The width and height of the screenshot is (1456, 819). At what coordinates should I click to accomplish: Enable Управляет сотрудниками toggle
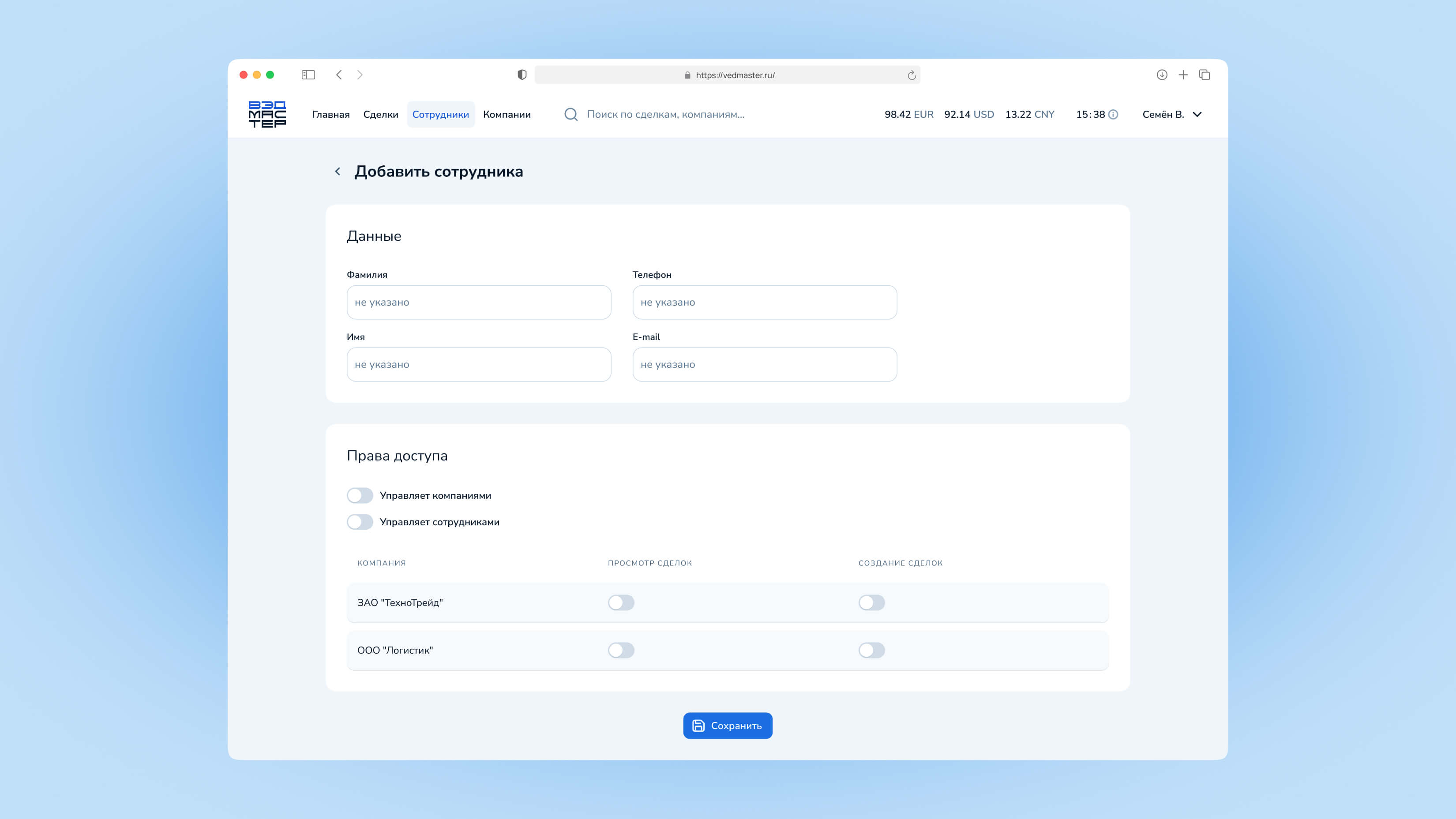point(360,522)
